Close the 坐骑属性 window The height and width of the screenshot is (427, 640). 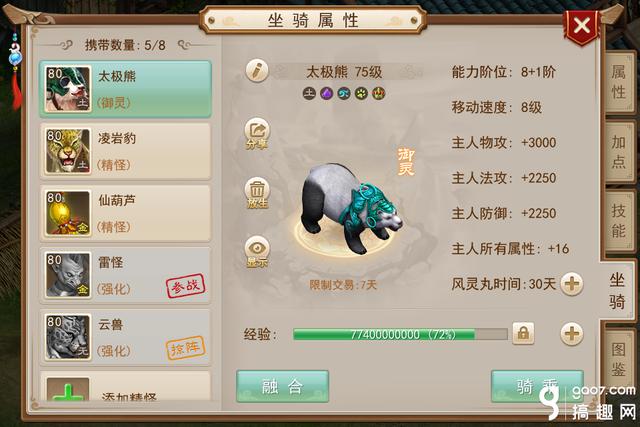[x=581, y=26]
